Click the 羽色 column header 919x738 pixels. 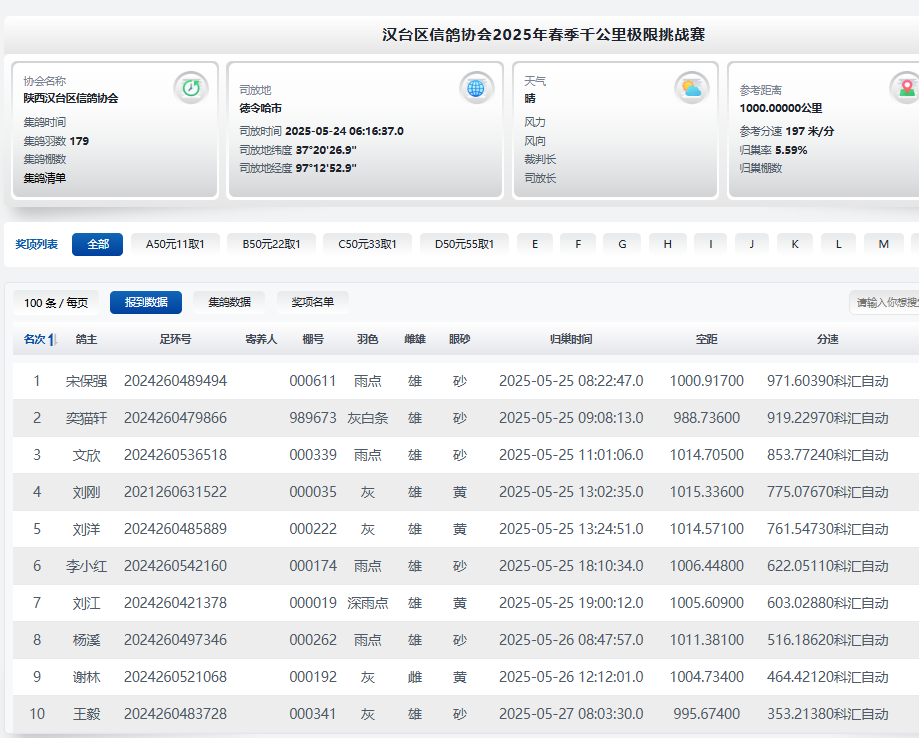click(367, 339)
